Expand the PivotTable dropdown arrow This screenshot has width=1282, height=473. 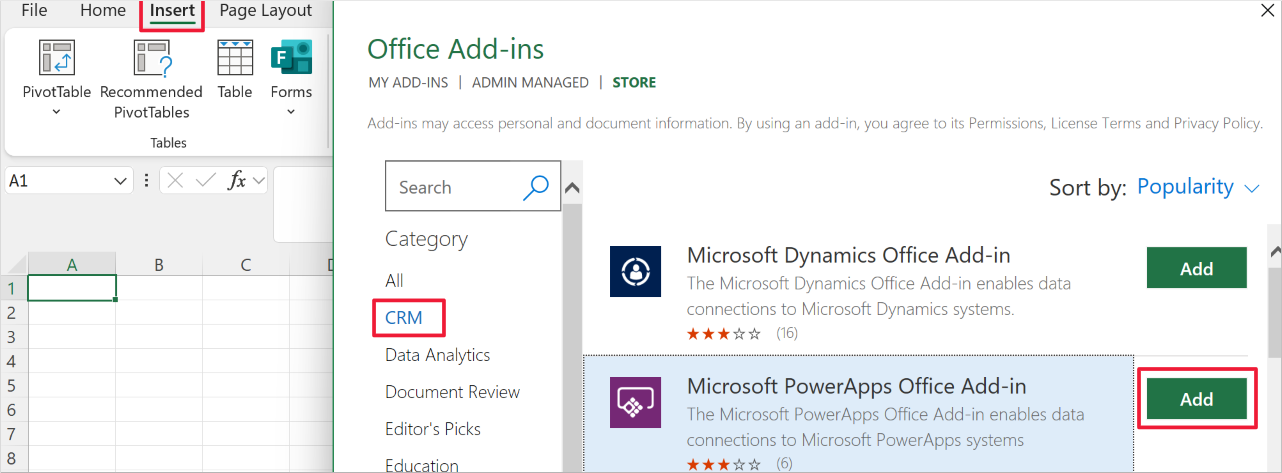[x=56, y=112]
